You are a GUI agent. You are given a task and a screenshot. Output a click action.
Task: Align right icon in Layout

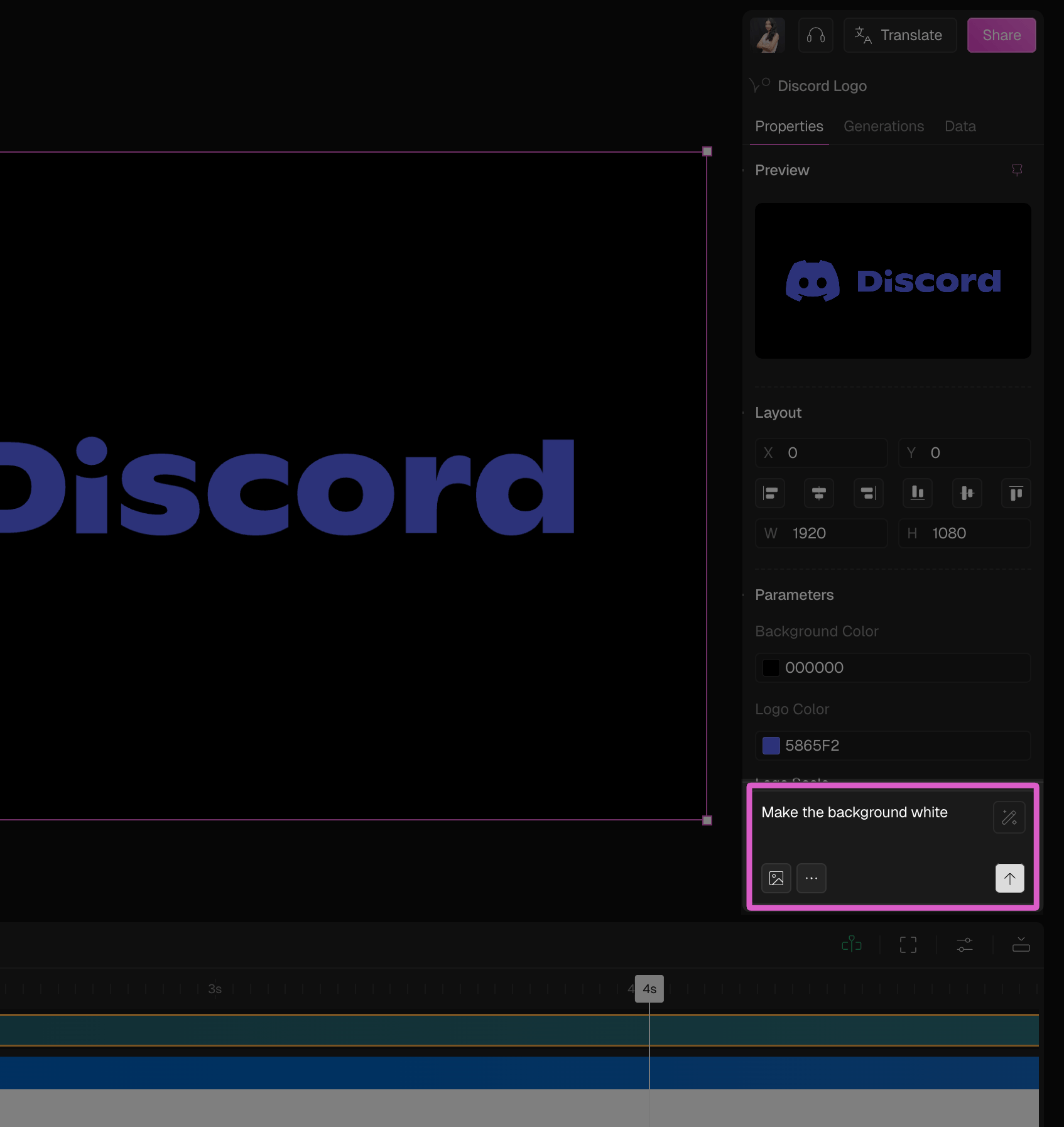coord(868,493)
